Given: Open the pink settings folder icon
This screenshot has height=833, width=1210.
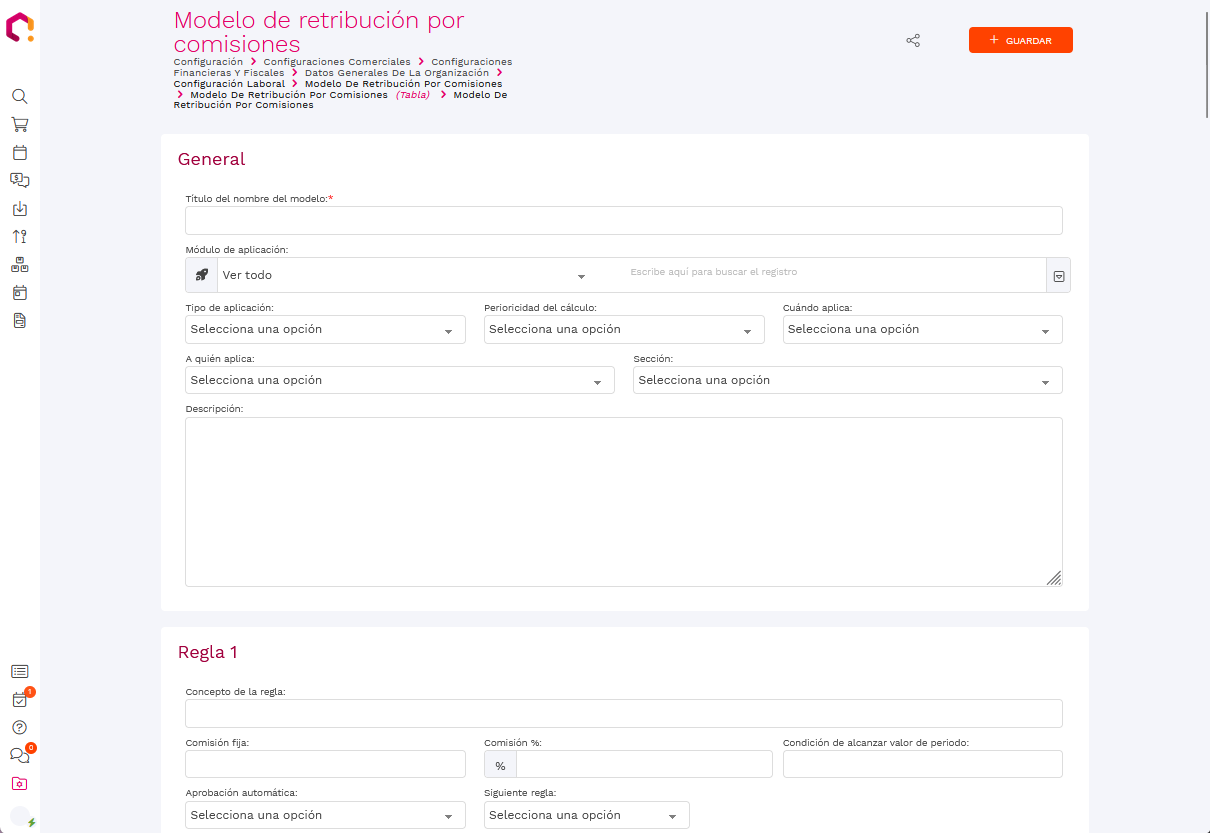Looking at the screenshot, I should pyautogui.click(x=19, y=784).
